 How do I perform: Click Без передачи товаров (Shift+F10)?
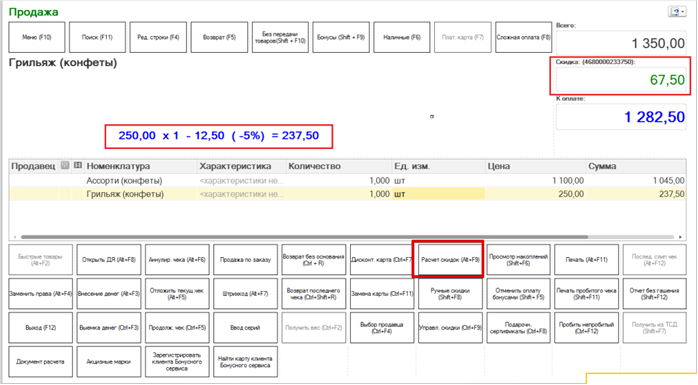point(280,37)
